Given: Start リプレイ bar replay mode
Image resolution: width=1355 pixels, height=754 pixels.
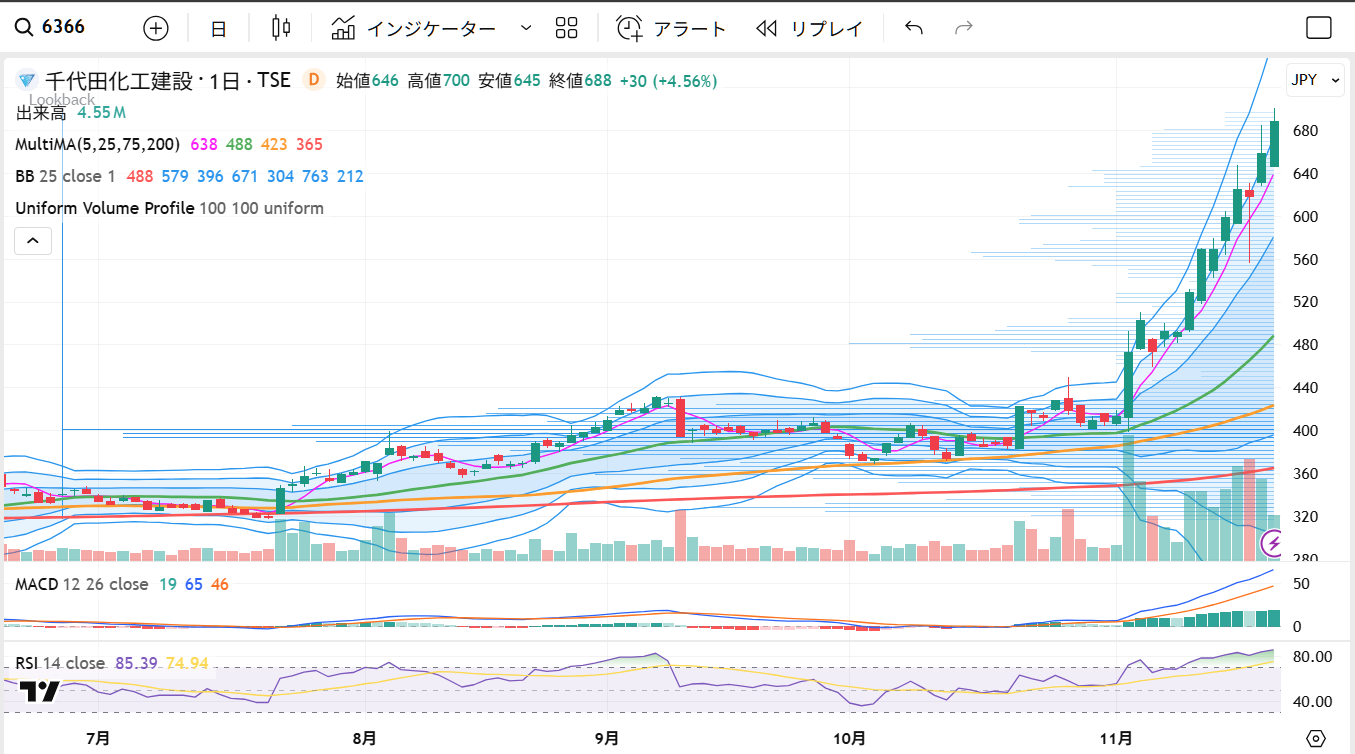Looking at the screenshot, I should (x=809, y=28).
